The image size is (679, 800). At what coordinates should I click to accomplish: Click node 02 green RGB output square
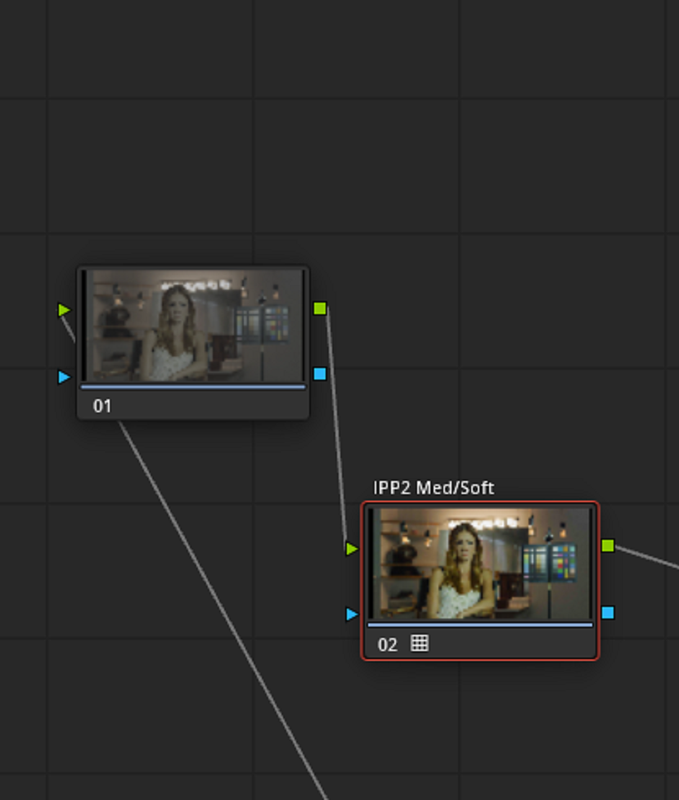click(x=608, y=546)
